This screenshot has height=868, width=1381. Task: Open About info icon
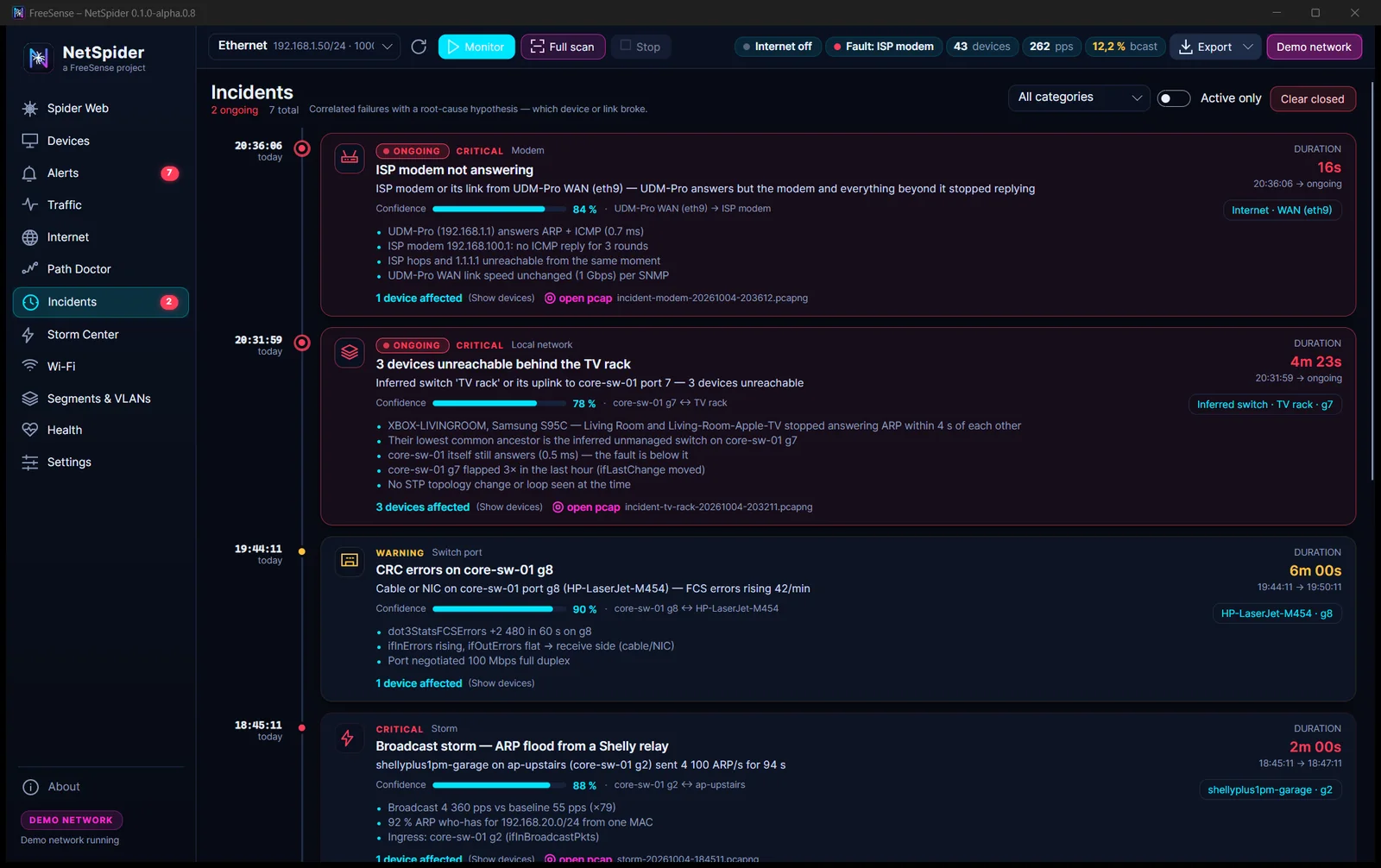click(x=30, y=787)
